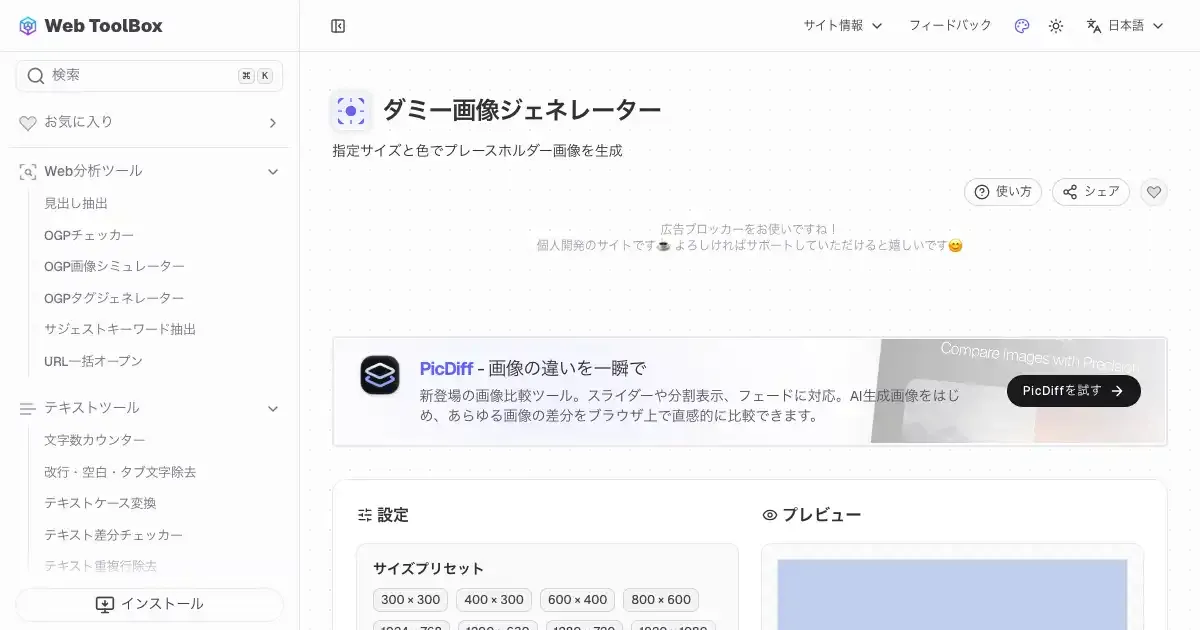Open the color theme palette icon
The width and height of the screenshot is (1200, 630).
click(x=1021, y=26)
